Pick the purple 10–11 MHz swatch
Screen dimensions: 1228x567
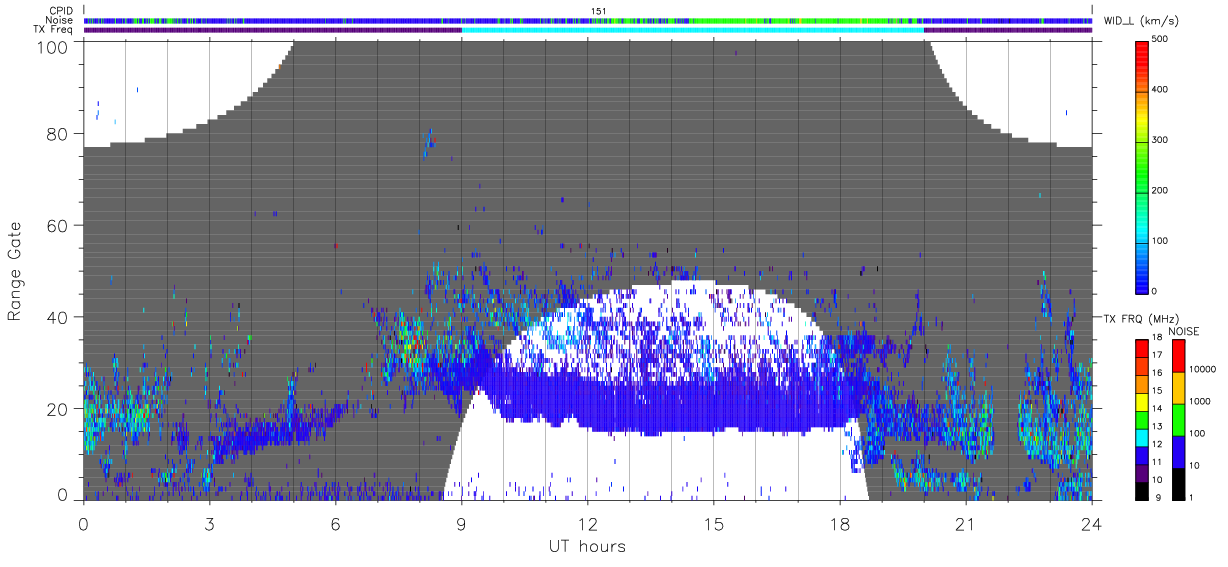(1142, 473)
